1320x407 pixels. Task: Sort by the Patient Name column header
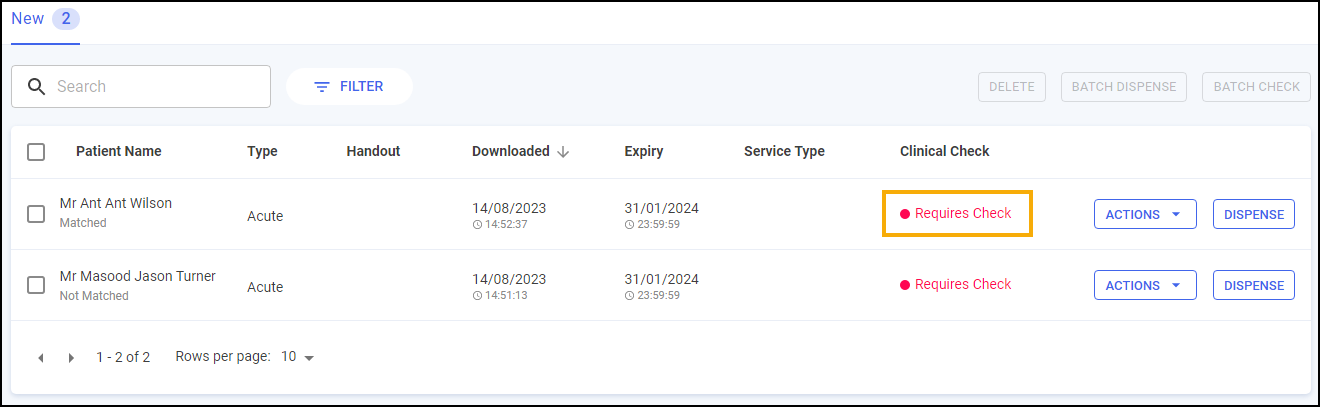pos(118,152)
